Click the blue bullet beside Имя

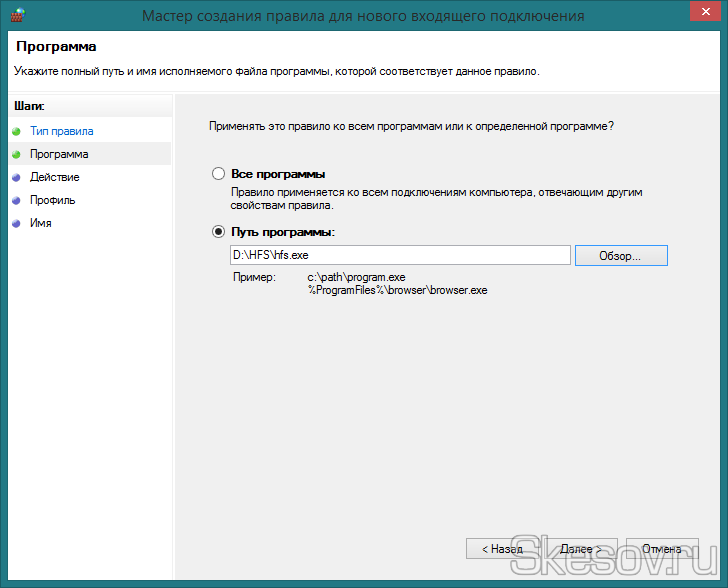pos(16,223)
